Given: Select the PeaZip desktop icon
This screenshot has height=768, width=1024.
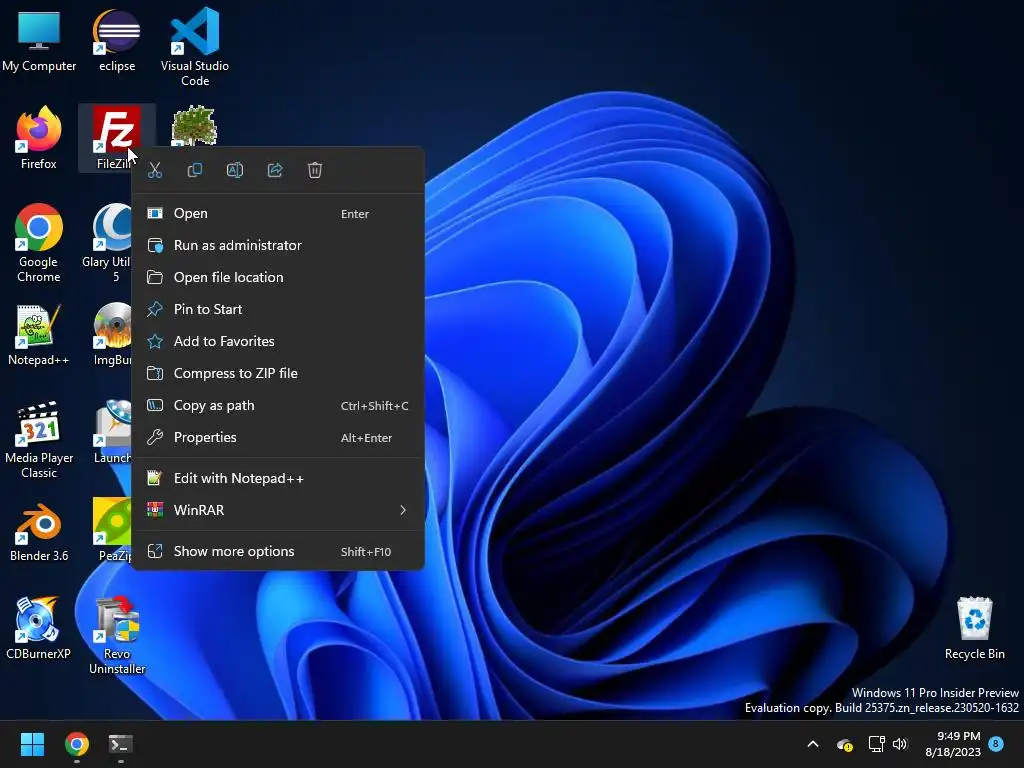Looking at the screenshot, I should pyautogui.click(x=112, y=530).
